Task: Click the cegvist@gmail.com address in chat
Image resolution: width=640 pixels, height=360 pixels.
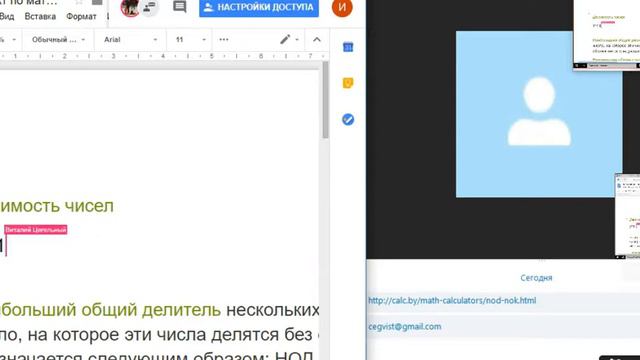Action: pyautogui.click(x=404, y=327)
